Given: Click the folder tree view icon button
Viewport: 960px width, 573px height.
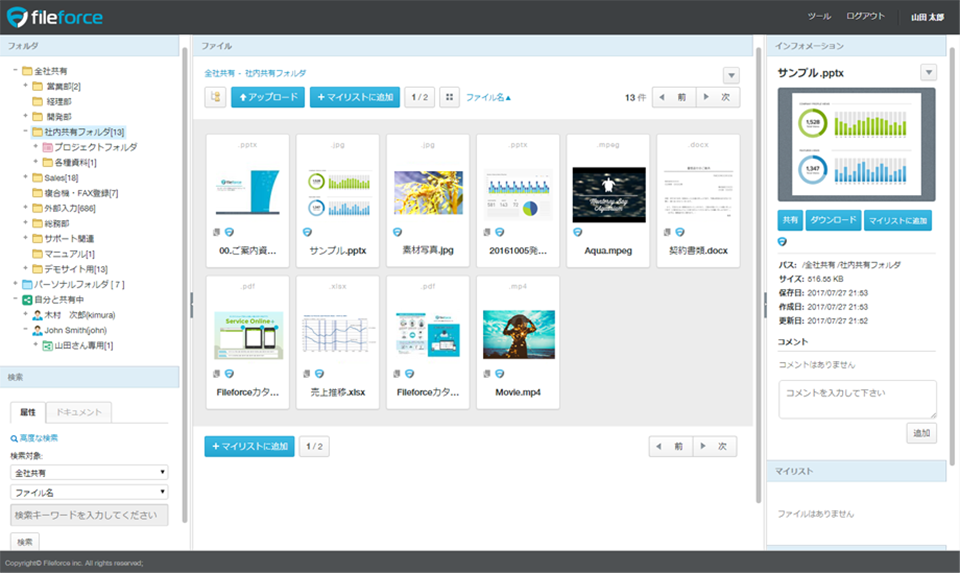Looking at the screenshot, I should click(215, 97).
